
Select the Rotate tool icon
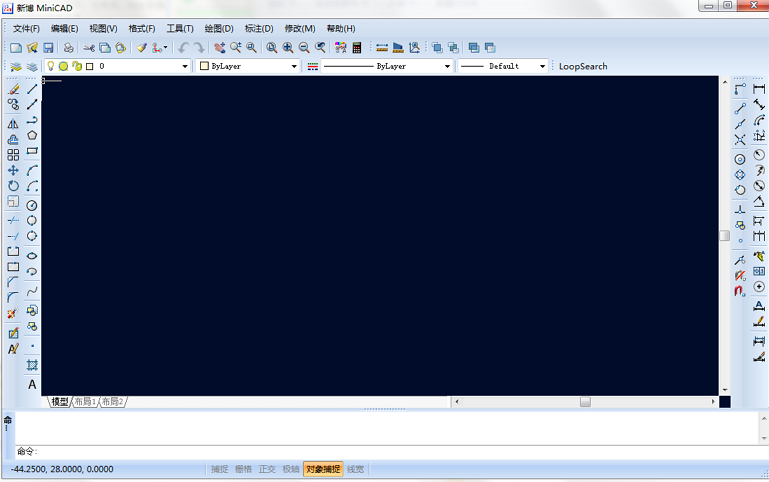click(x=13, y=186)
